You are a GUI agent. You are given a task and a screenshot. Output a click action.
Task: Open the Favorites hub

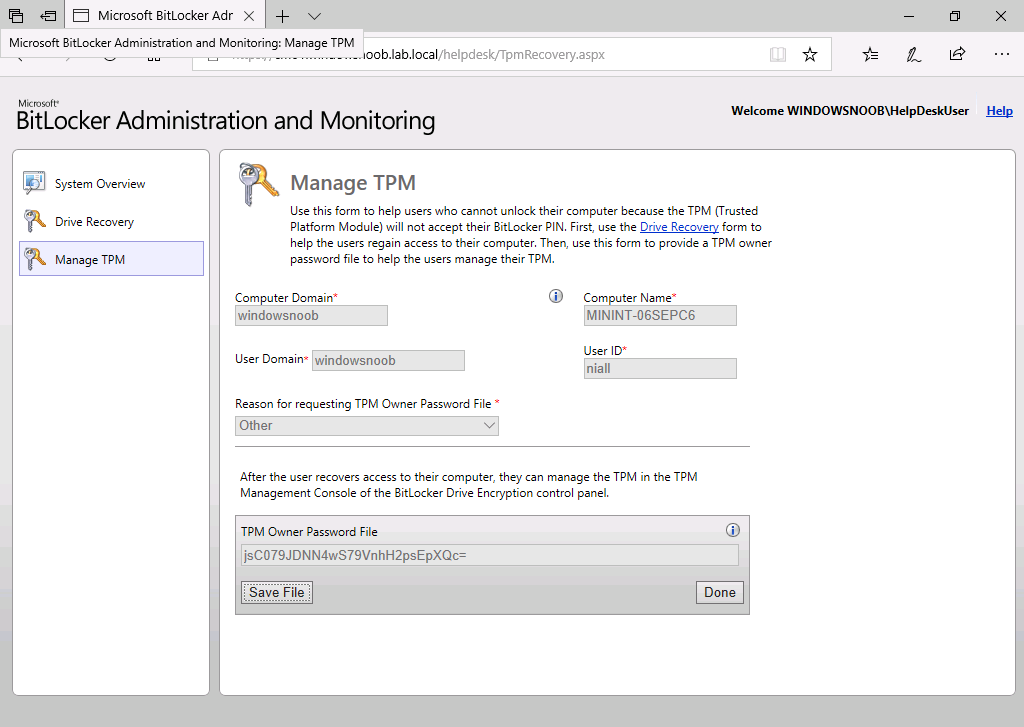(871, 54)
